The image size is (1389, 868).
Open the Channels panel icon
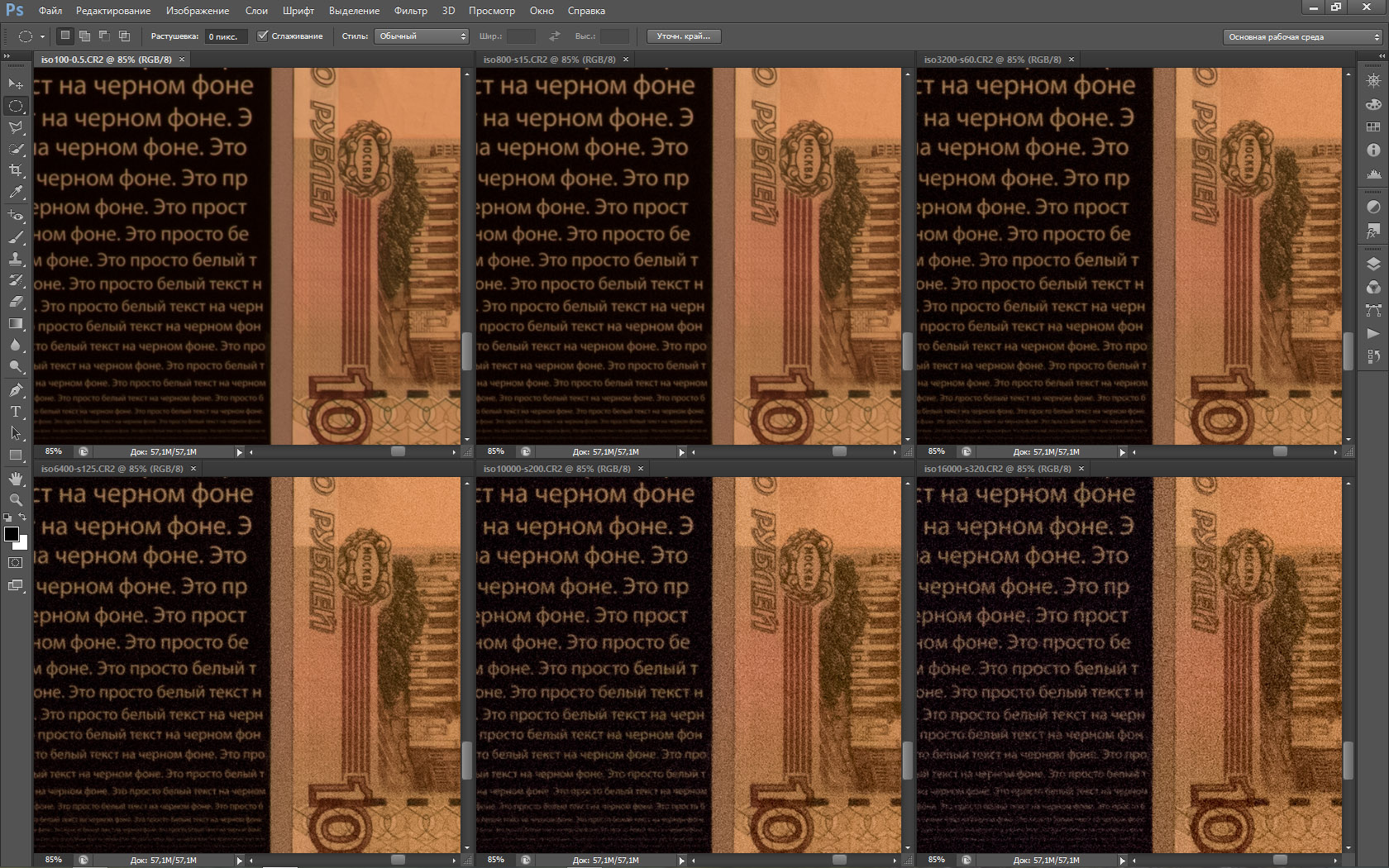pos(1373,287)
